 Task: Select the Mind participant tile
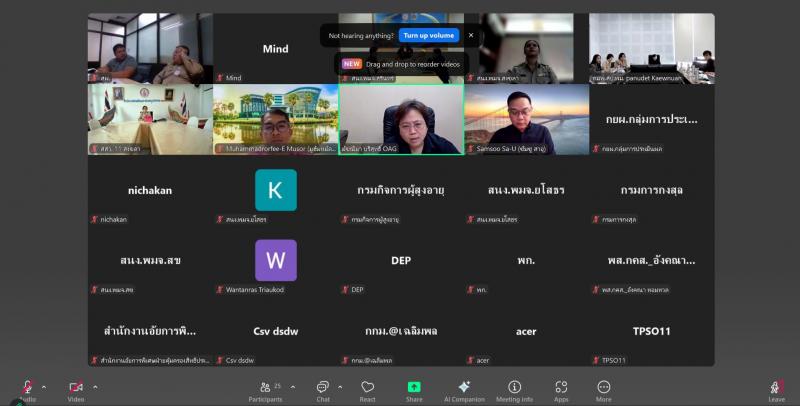(276, 48)
